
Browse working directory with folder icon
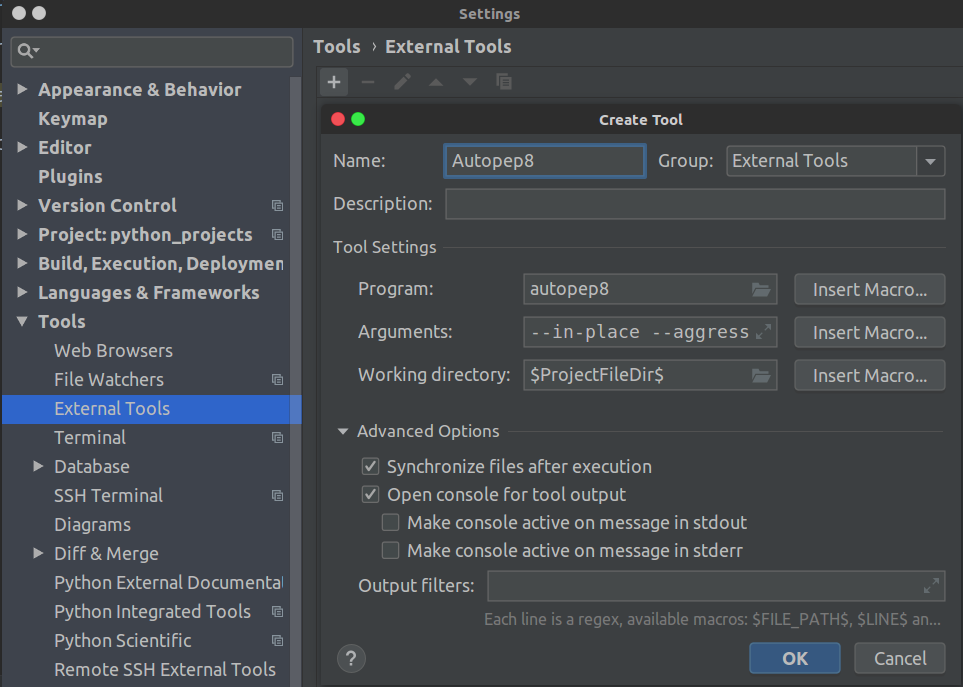[x=761, y=375]
